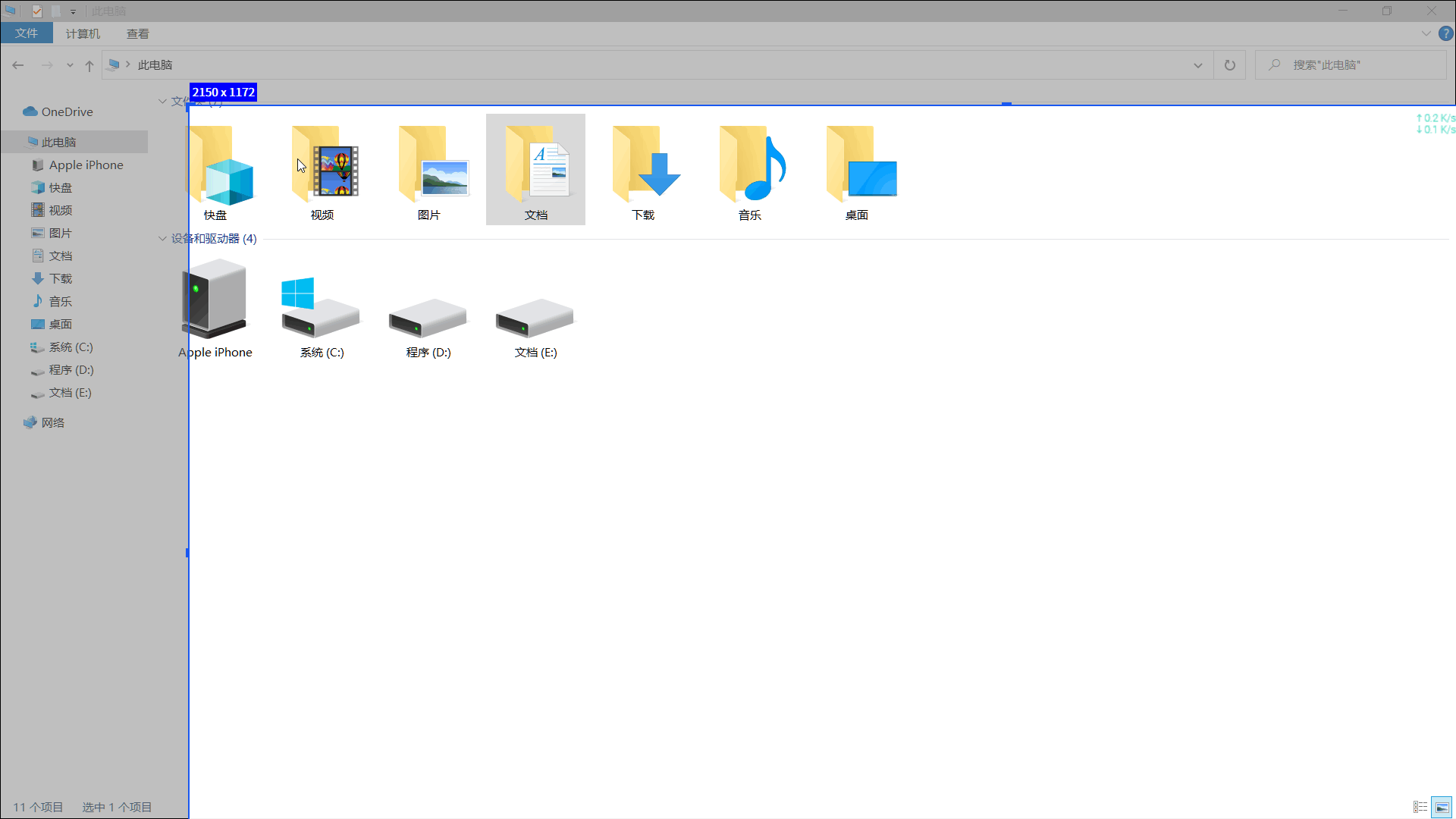This screenshot has height=819, width=1456.
Task: Click the refresh button beside address bar
Action: point(1229,65)
